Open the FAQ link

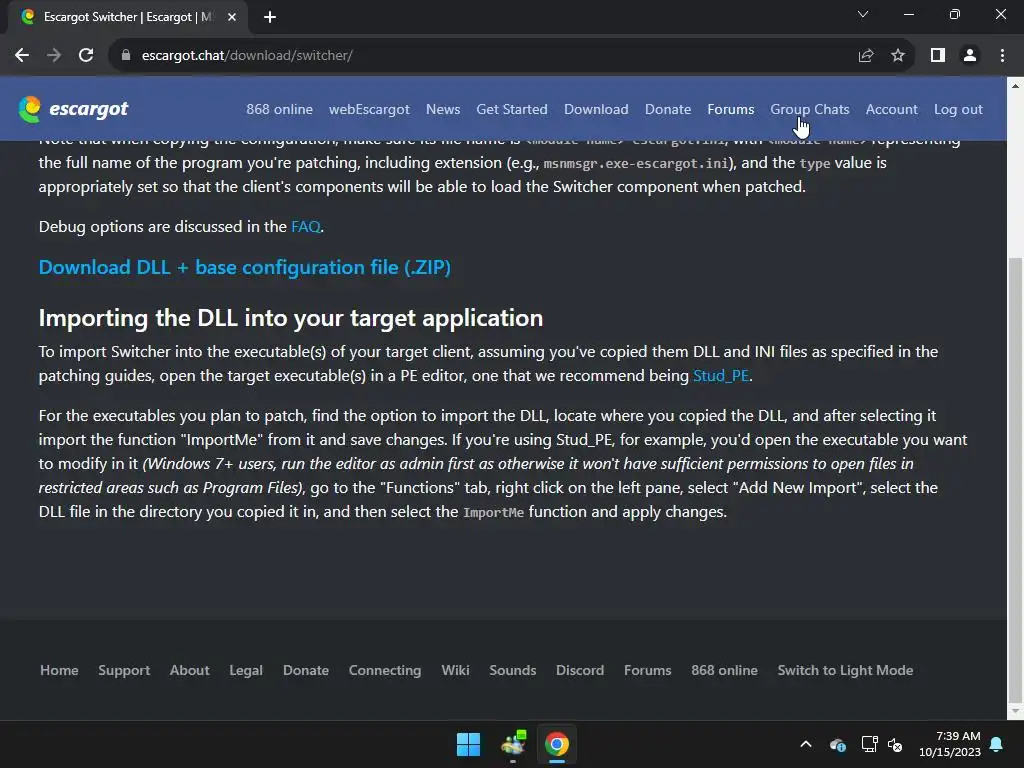tap(306, 227)
